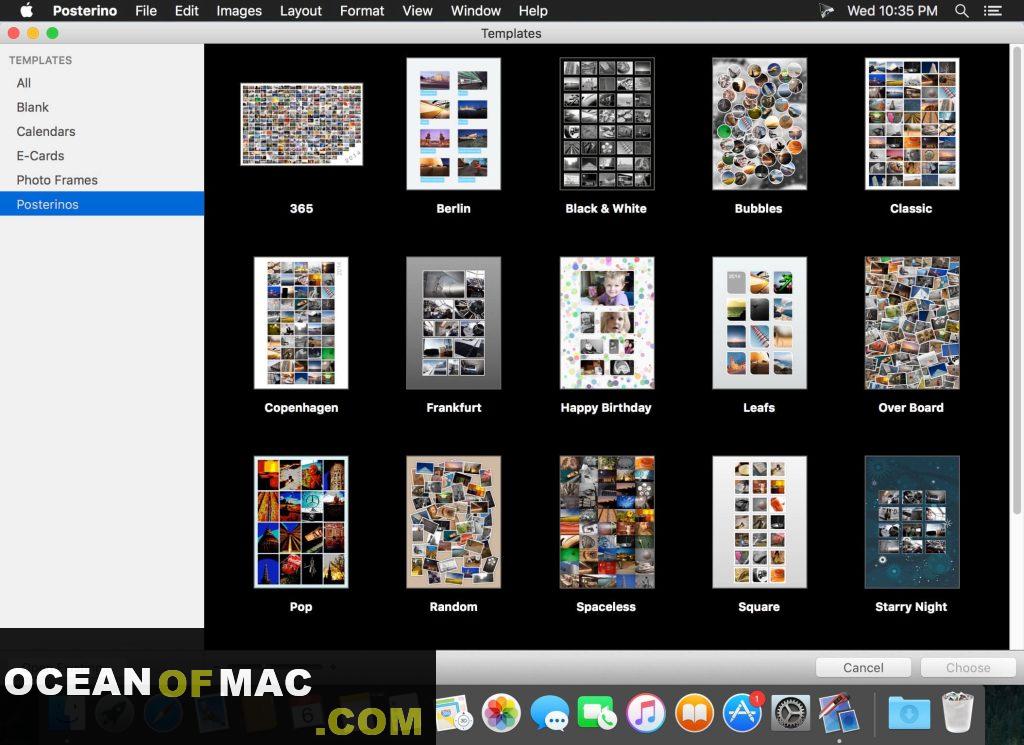The image size is (1024, 745).
Task: Click the Choose button
Action: click(968, 667)
